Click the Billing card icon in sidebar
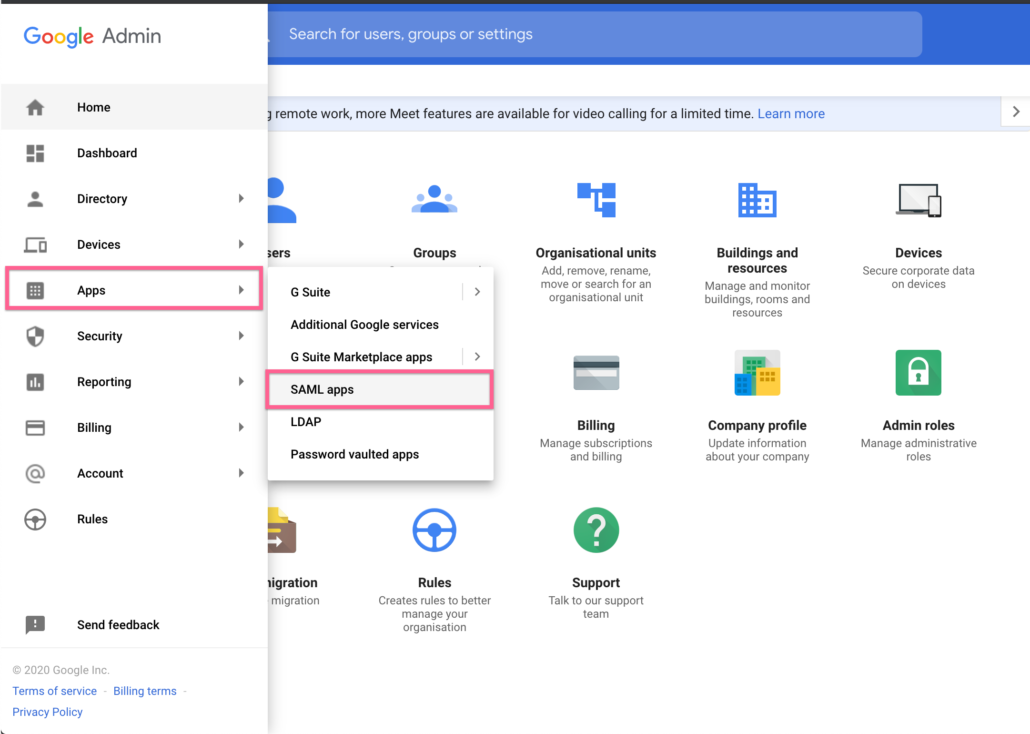This screenshot has height=734, width=1030. pos(35,428)
